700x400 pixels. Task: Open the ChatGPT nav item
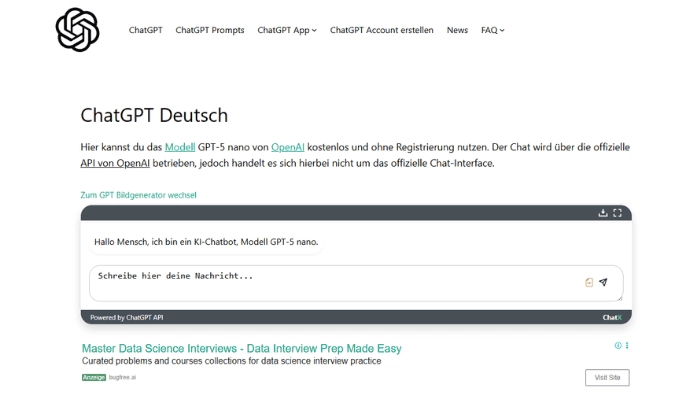(x=146, y=30)
